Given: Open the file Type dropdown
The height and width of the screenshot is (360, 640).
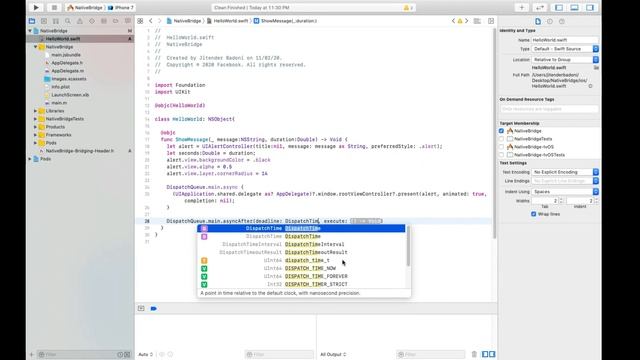Looking at the screenshot, I should 565,49.
